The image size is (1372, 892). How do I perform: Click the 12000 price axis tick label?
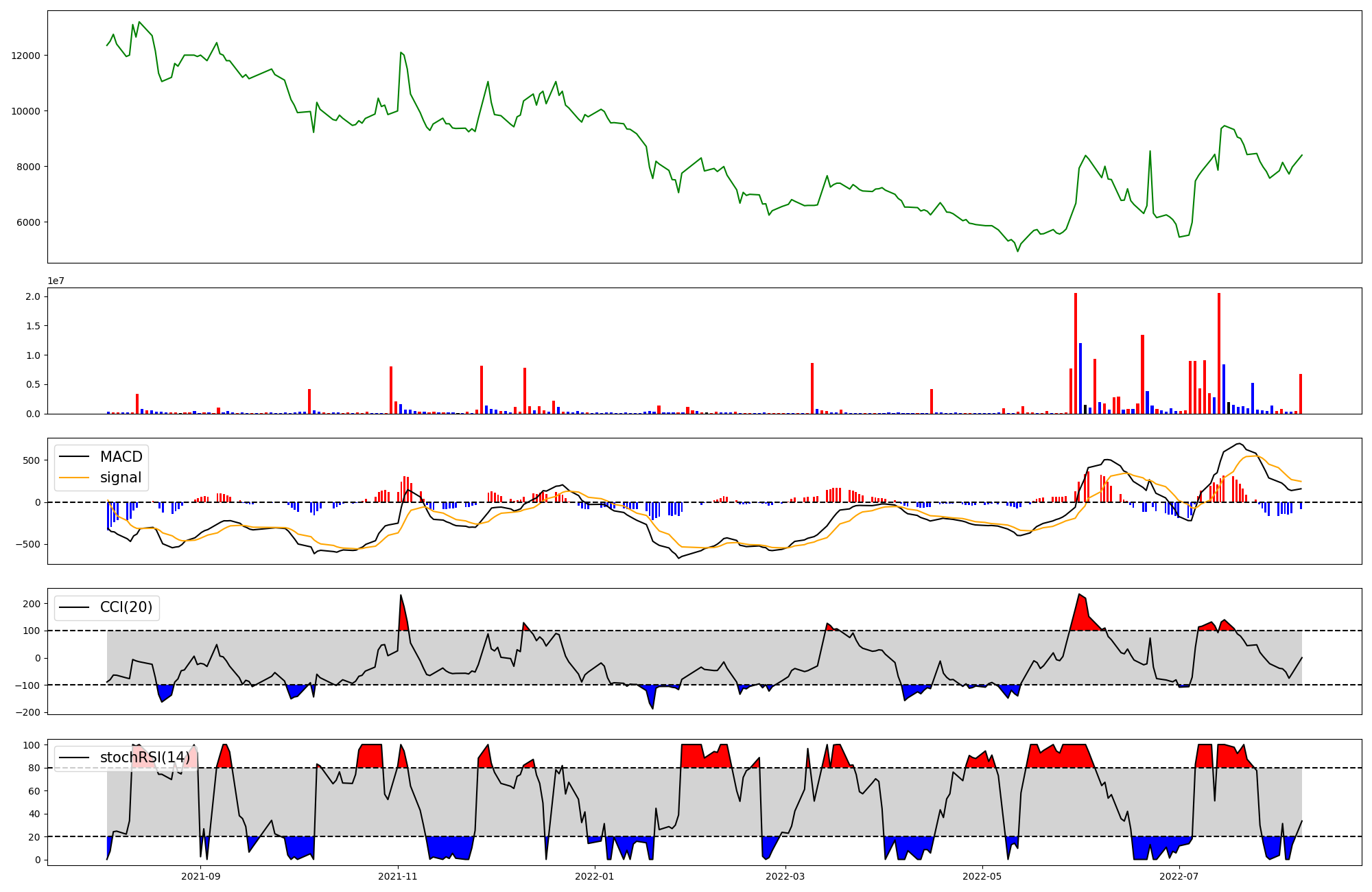[26, 56]
